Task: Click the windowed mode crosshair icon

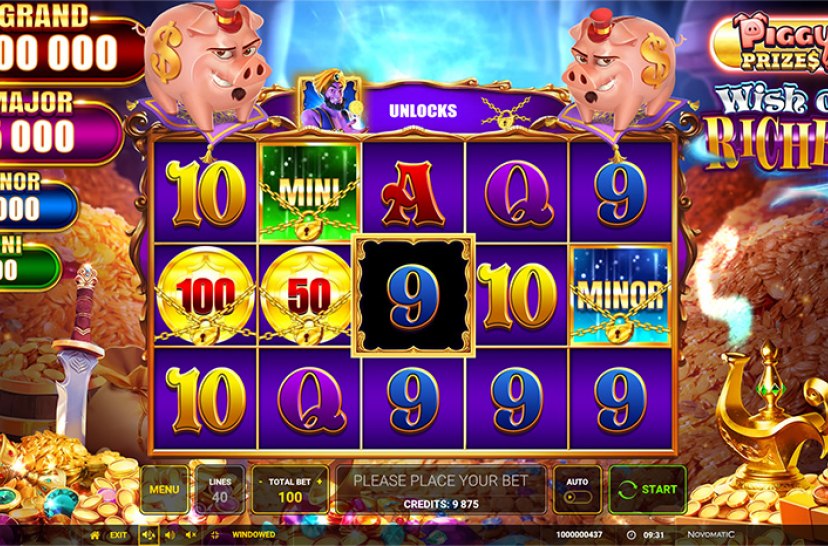Action: click(x=215, y=535)
